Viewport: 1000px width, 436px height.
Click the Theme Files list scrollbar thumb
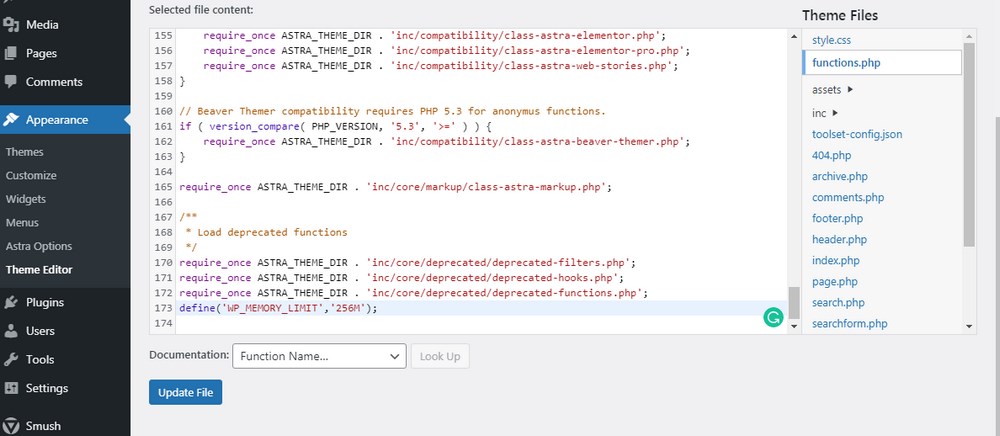969,145
